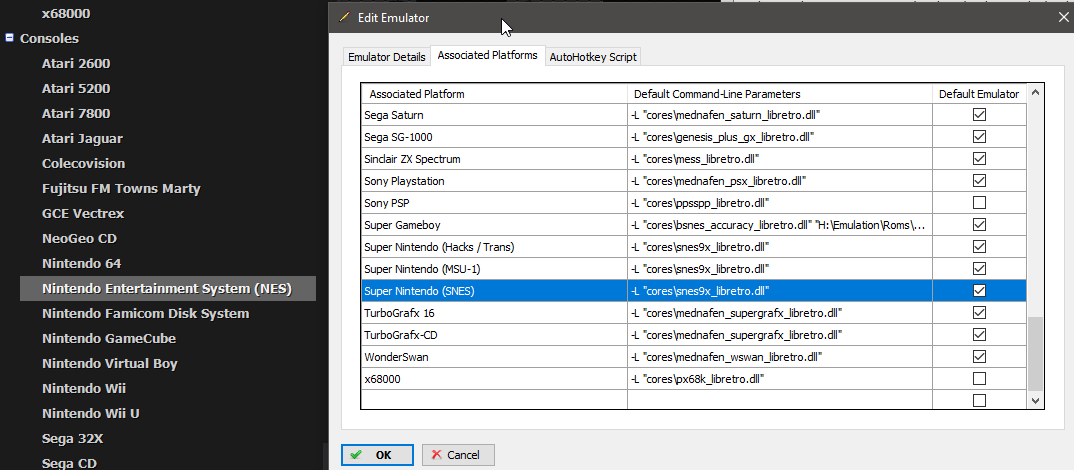Select Nintendo GameCube in the sidebar
This screenshot has height=470, width=1074.
109,338
